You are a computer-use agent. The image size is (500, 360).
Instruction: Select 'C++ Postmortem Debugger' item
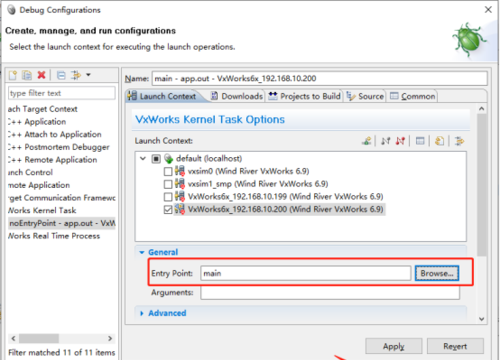point(59,147)
